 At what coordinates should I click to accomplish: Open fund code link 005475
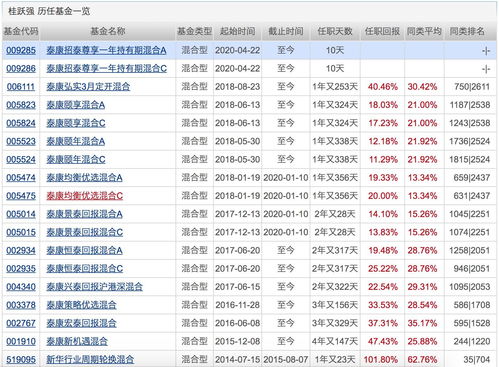click(x=21, y=196)
